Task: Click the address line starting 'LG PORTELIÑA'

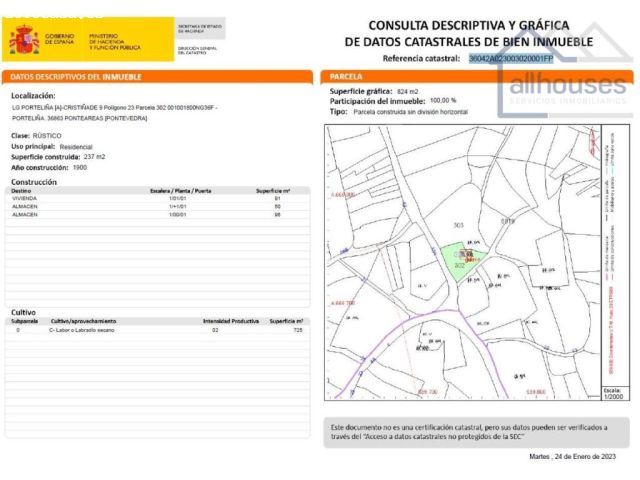Action: pyautogui.click(x=115, y=108)
